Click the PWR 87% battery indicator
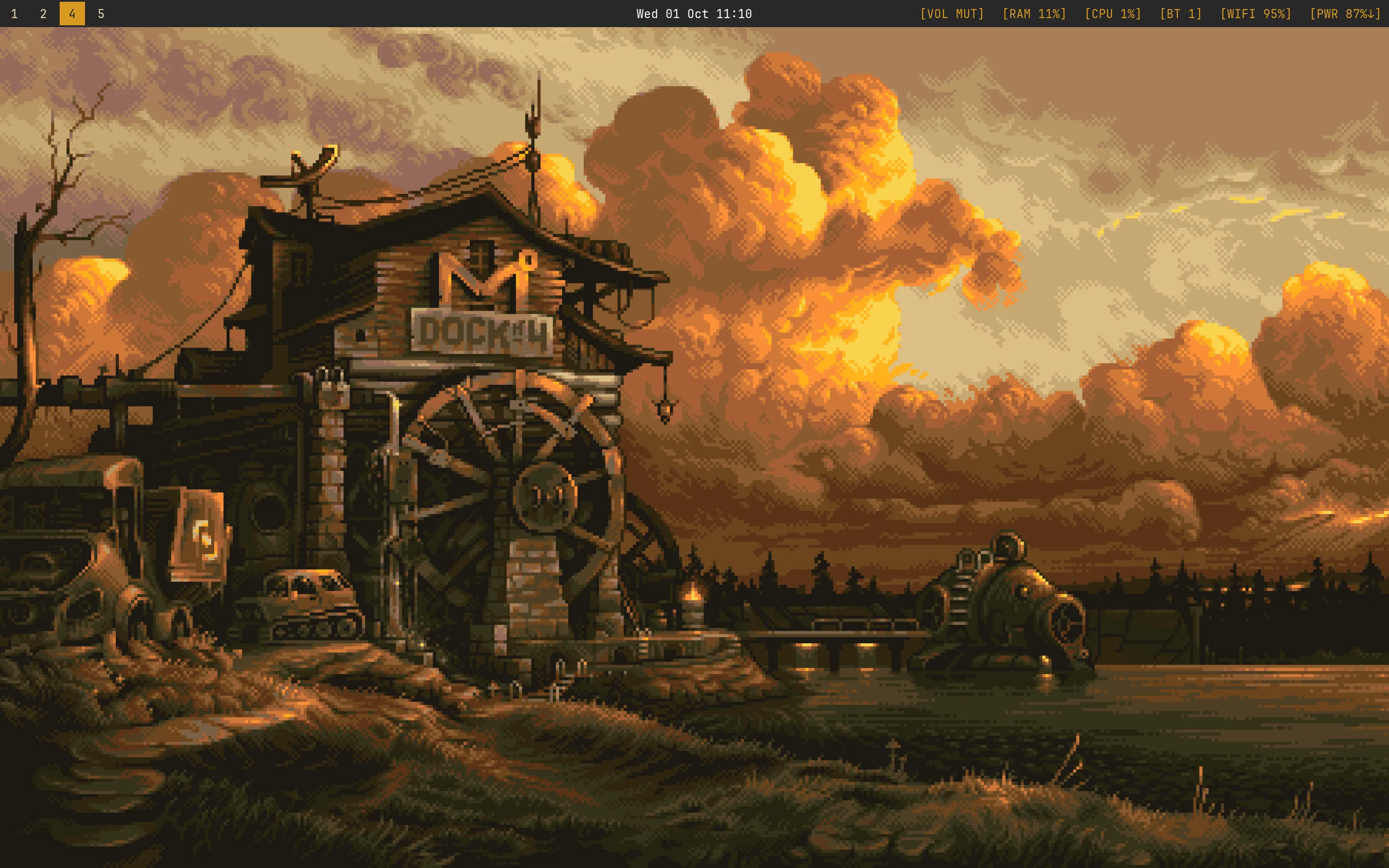This screenshot has height=868, width=1389. click(1344, 14)
